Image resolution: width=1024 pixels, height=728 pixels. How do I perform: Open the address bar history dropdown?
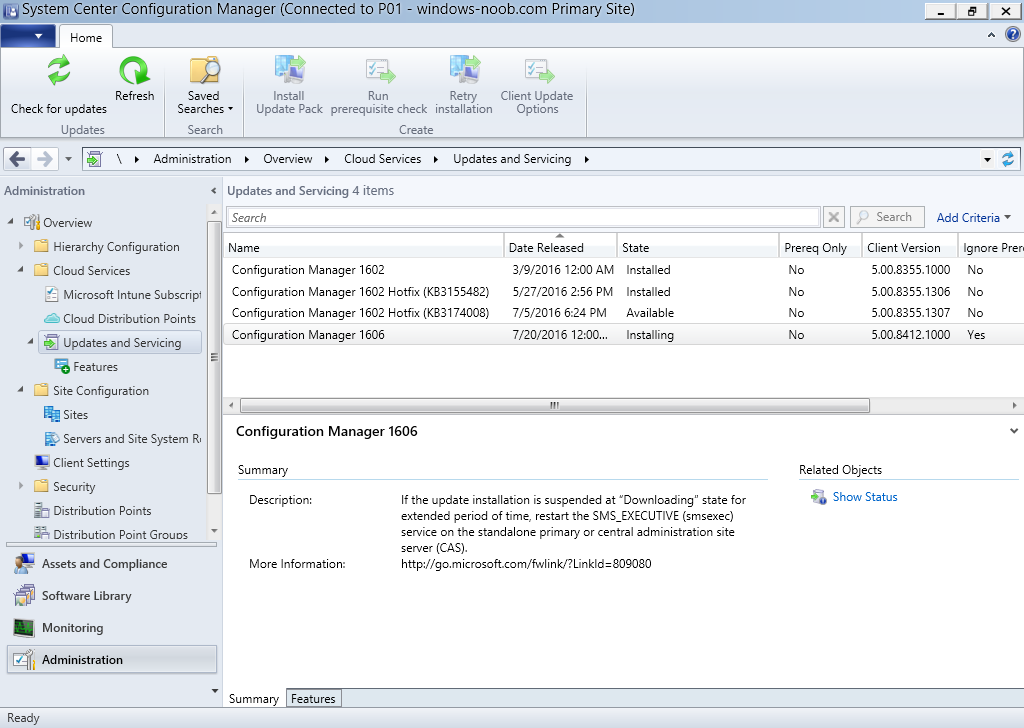click(987, 159)
